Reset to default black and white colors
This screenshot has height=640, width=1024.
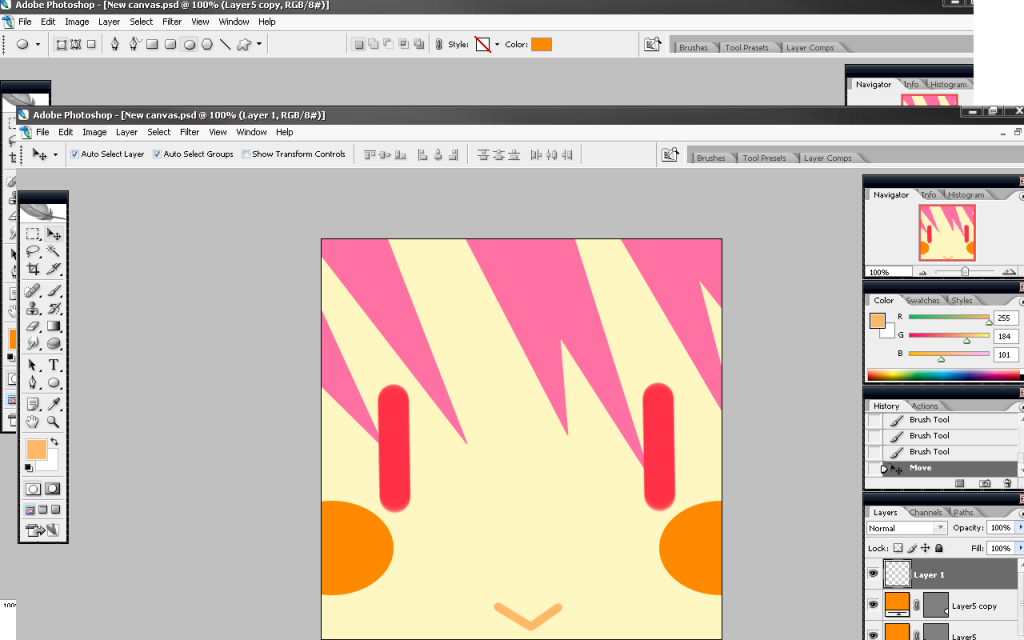pos(29,468)
